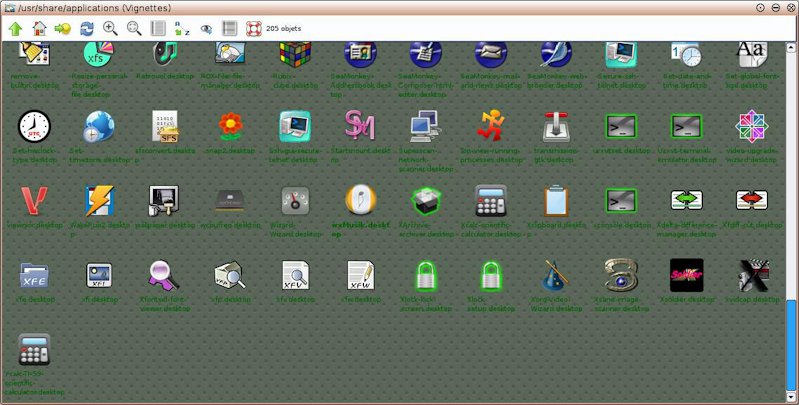Select the xfp.desktop package search icon

(x=230, y=275)
